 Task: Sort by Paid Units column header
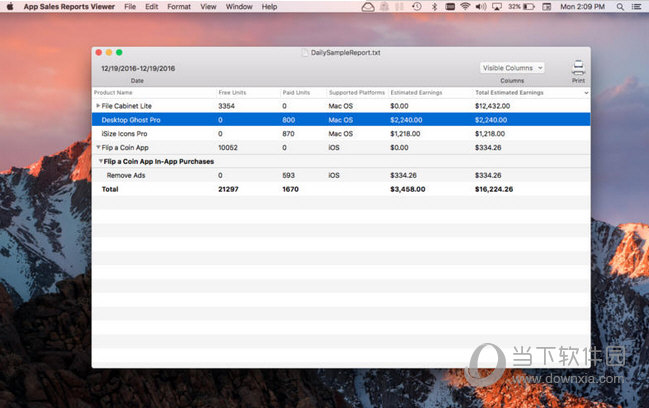pos(296,93)
